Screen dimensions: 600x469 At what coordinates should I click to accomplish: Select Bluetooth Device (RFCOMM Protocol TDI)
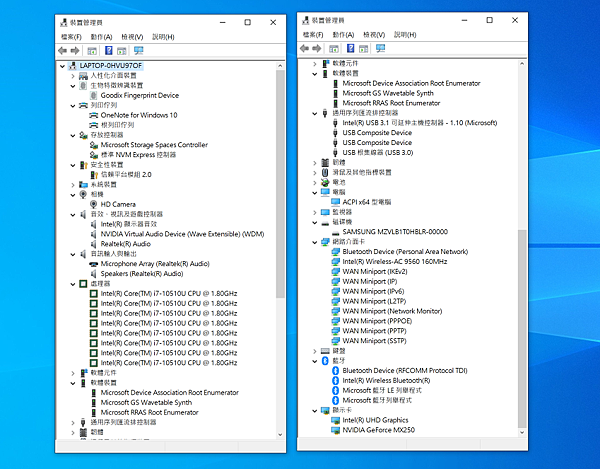(x=405, y=371)
